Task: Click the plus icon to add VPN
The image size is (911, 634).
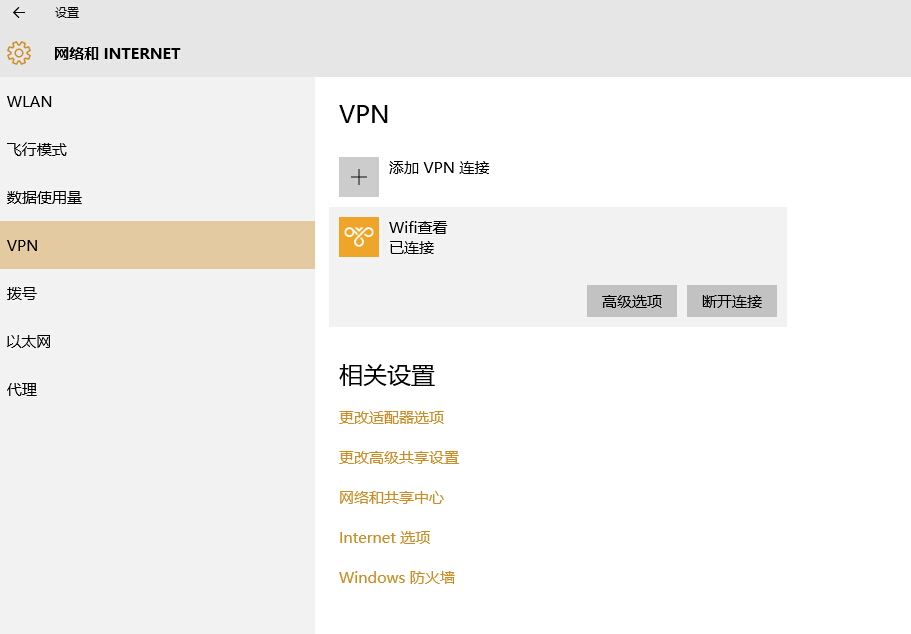Action: point(358,177)
